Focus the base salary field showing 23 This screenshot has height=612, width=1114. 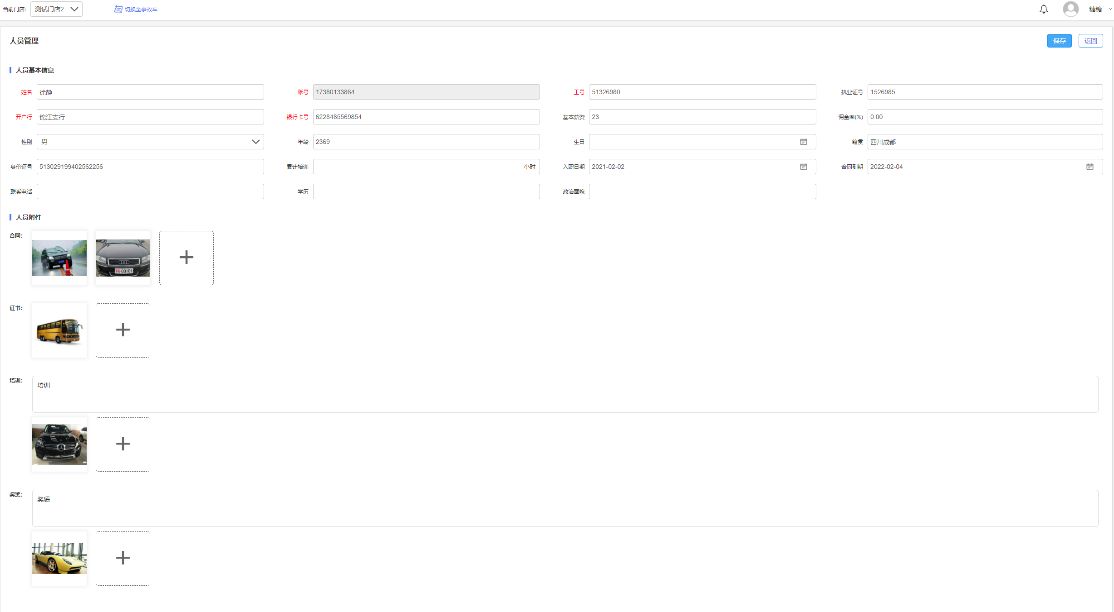703,117
